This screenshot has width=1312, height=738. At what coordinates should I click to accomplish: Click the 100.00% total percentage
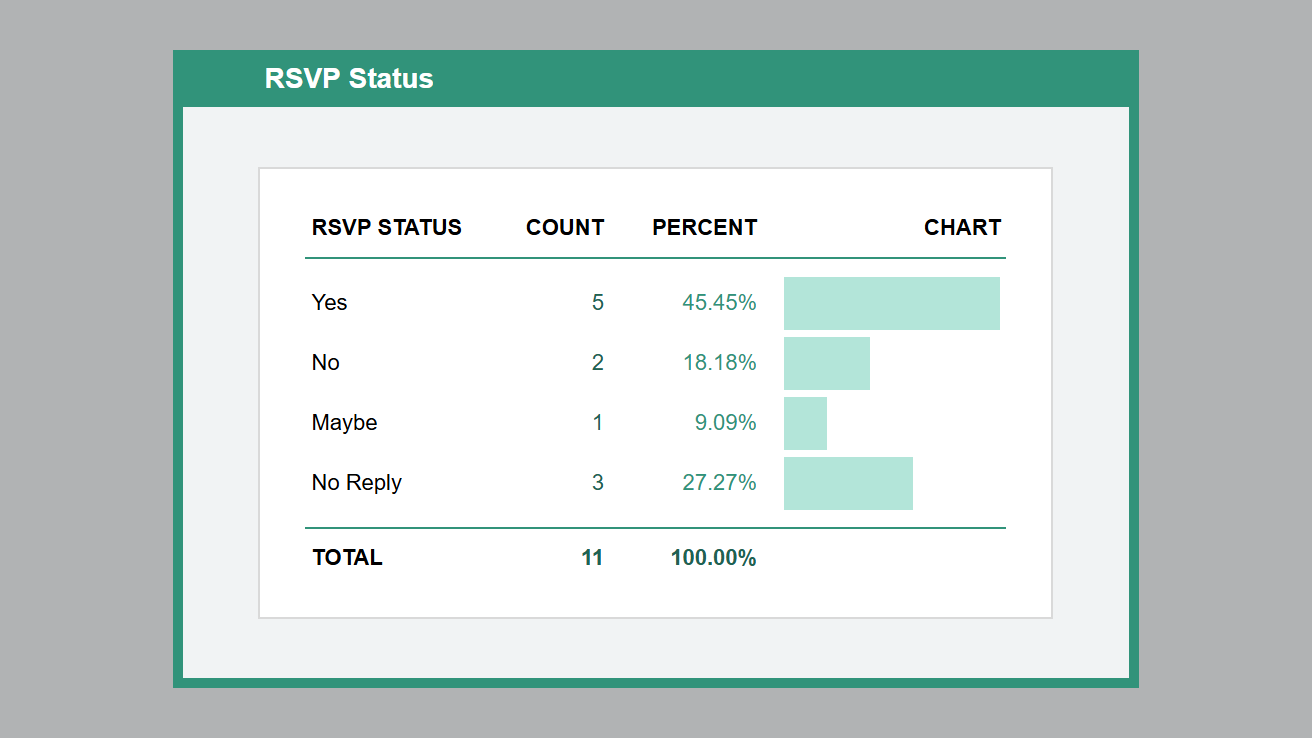(714, 557)
